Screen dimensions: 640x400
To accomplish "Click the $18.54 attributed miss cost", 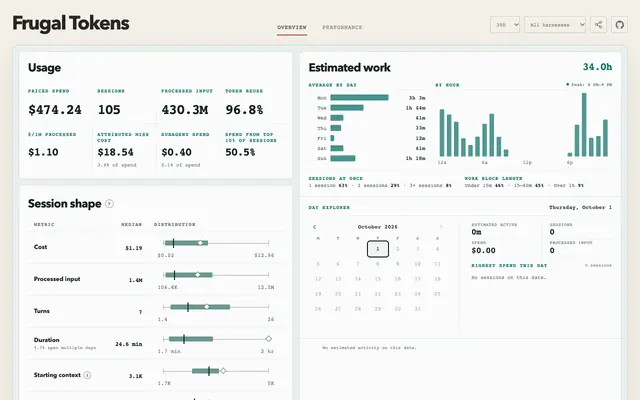I will [x=116, y=152].
